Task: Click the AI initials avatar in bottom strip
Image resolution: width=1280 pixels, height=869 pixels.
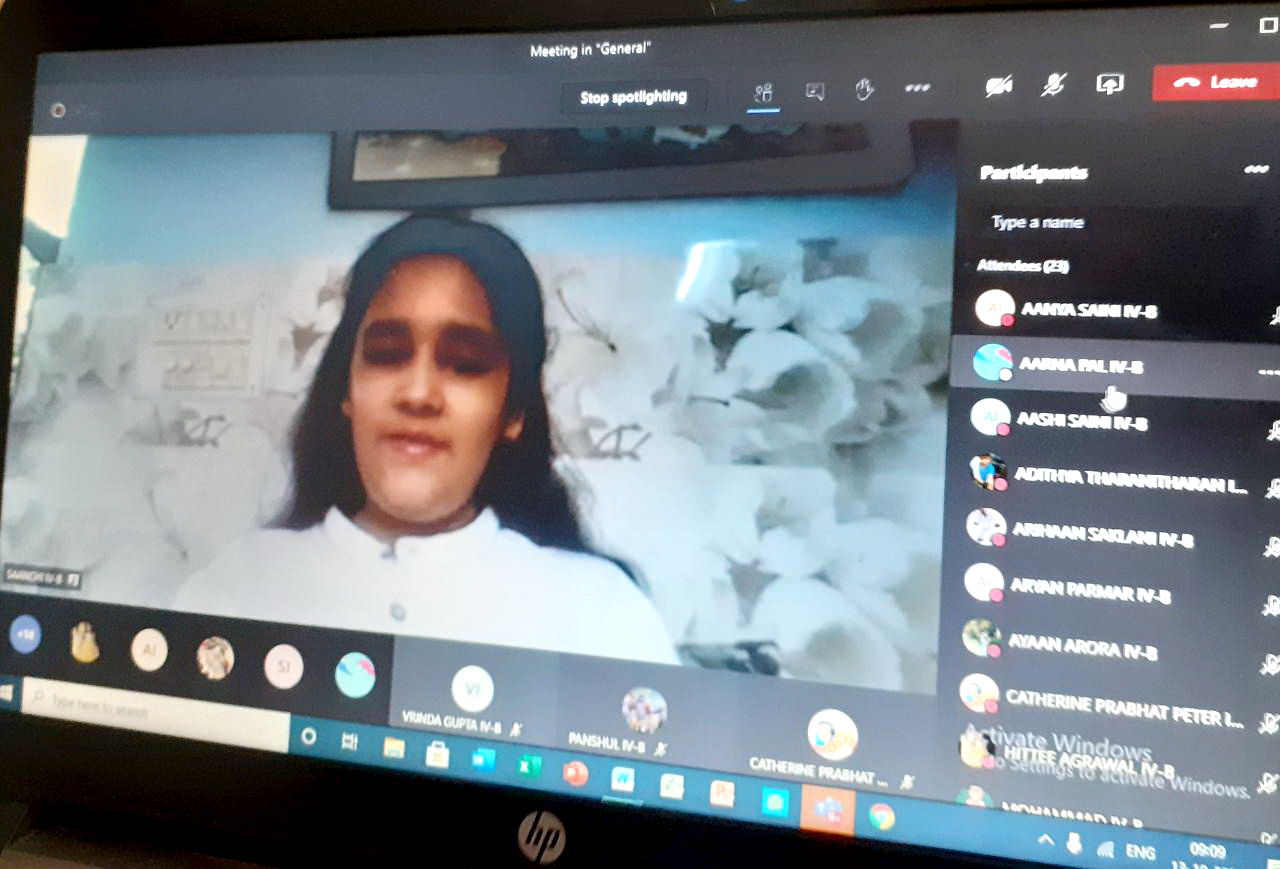Action: 149,650
